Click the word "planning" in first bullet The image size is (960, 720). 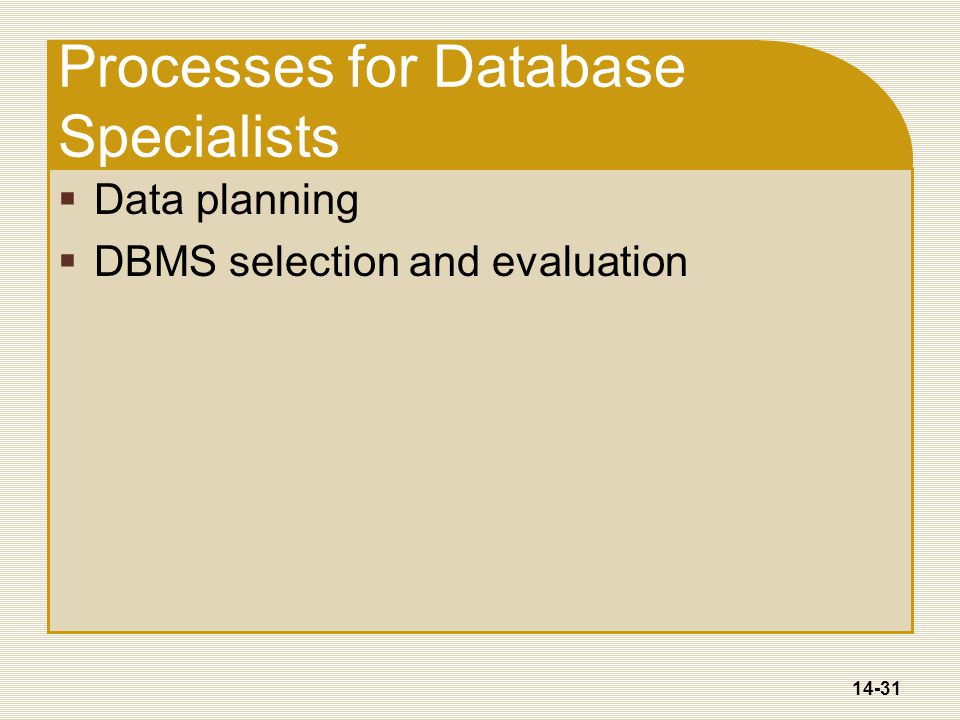click(277, 201)
